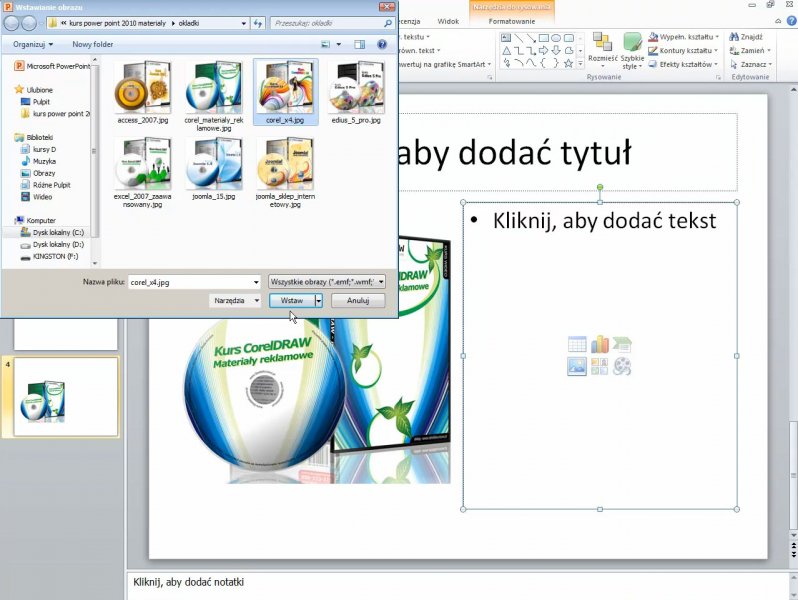The height and width of the screenshot is (600, 798).
Task: Click the insert SmartArt icon in placeholder
Action: pyautogui.click(x=622, y=345)
